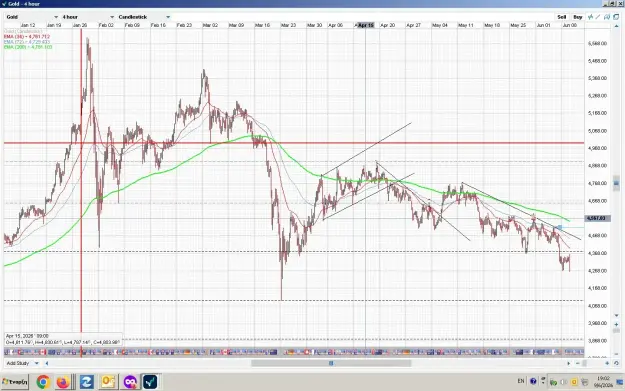The image size is (625, 391).
Task: Click the Jan 26 date label on time axis
Action: [80, 25]
